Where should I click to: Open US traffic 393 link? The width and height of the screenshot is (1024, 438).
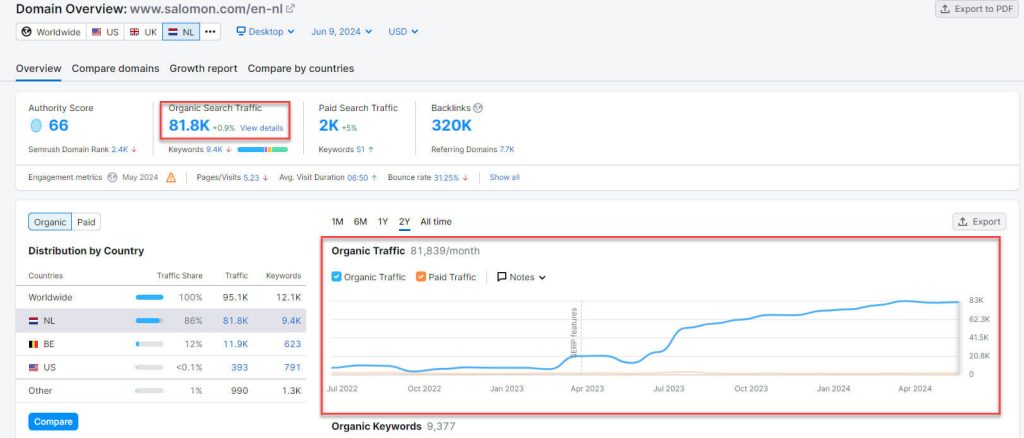coord(240,368)
